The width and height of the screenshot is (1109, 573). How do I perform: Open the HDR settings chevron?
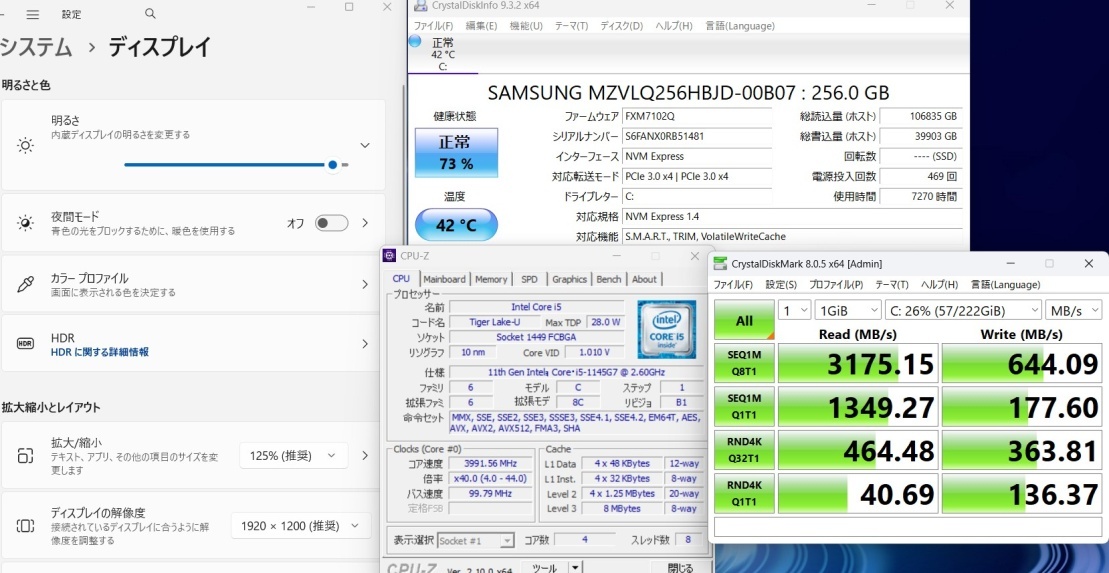point(365,344)
